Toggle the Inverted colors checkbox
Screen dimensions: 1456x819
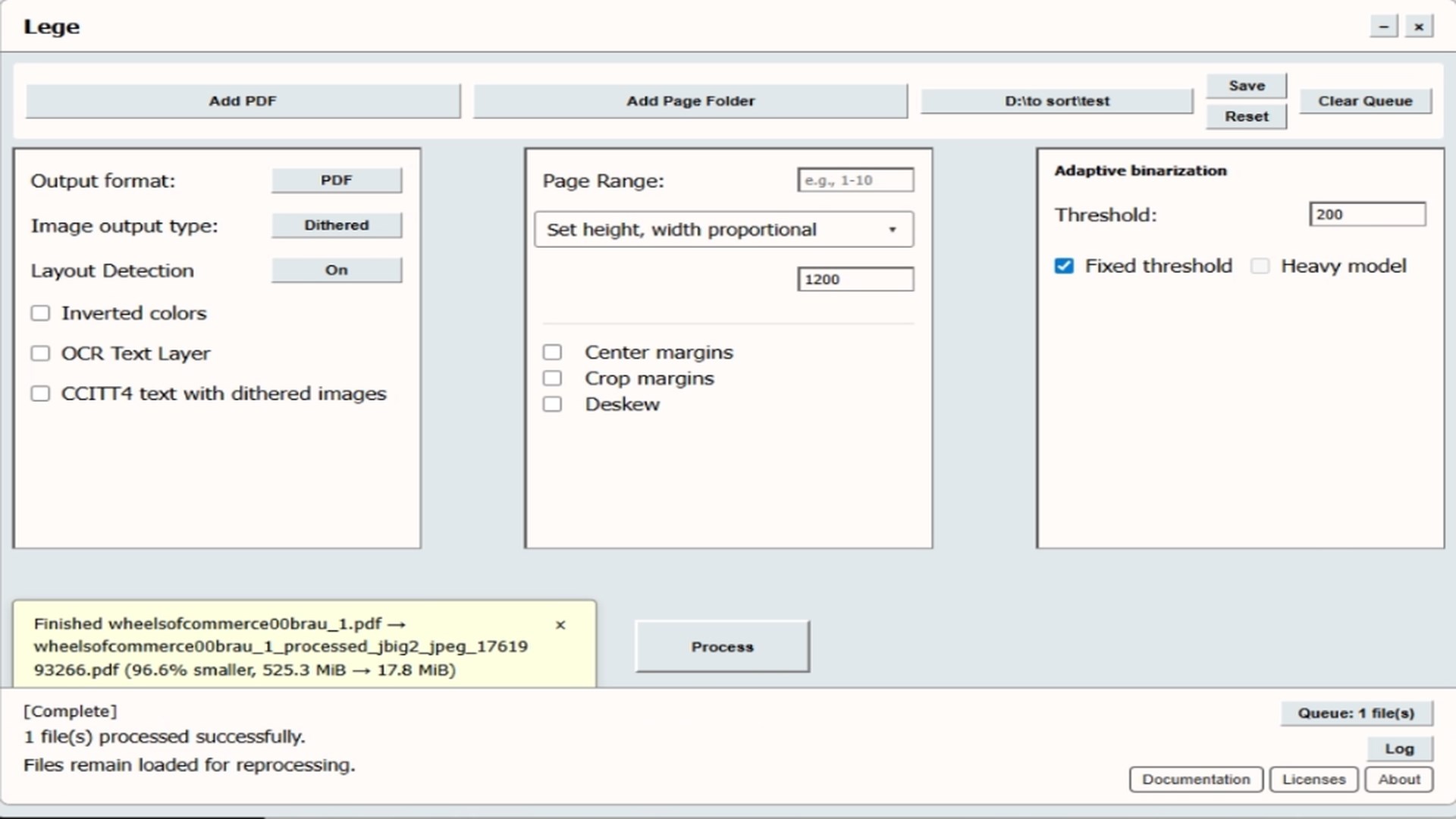click(40, 313)
